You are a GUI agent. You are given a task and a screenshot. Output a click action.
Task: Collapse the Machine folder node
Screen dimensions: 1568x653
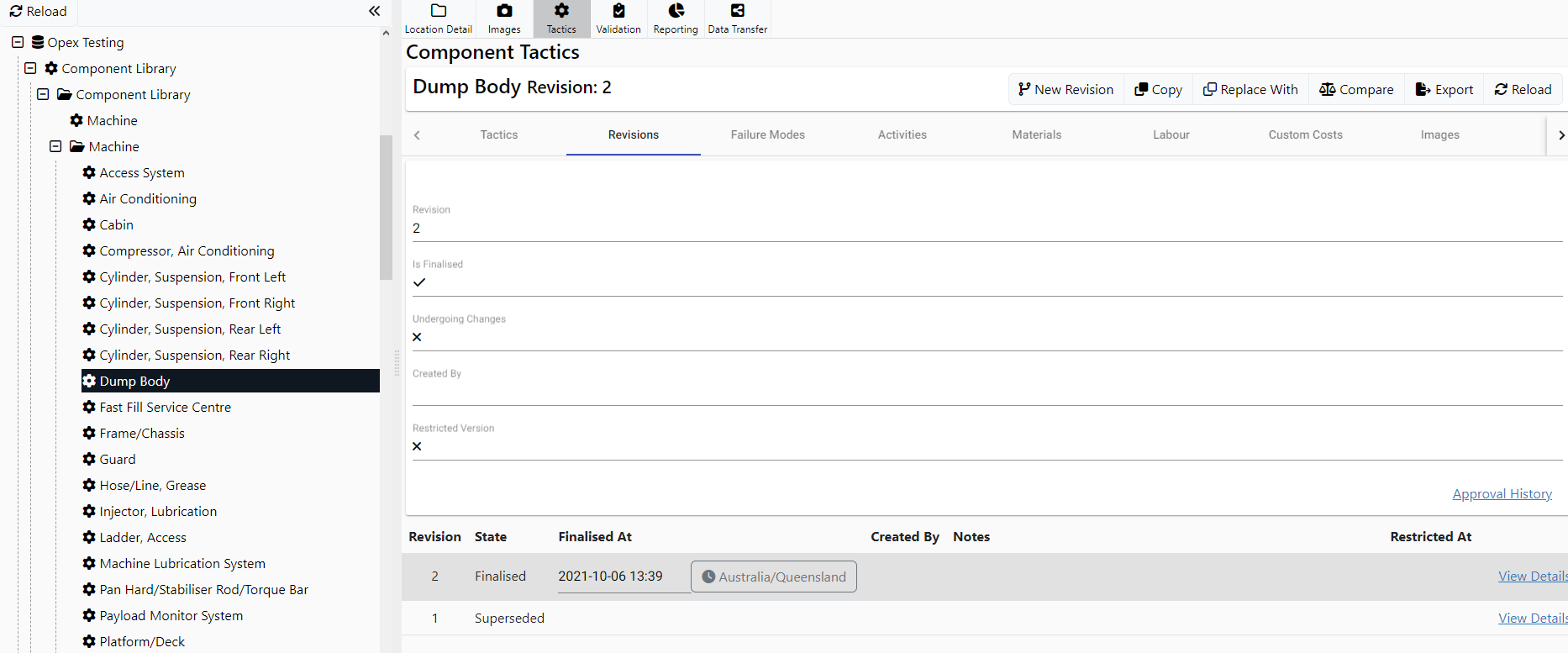[x=55, y=146]
